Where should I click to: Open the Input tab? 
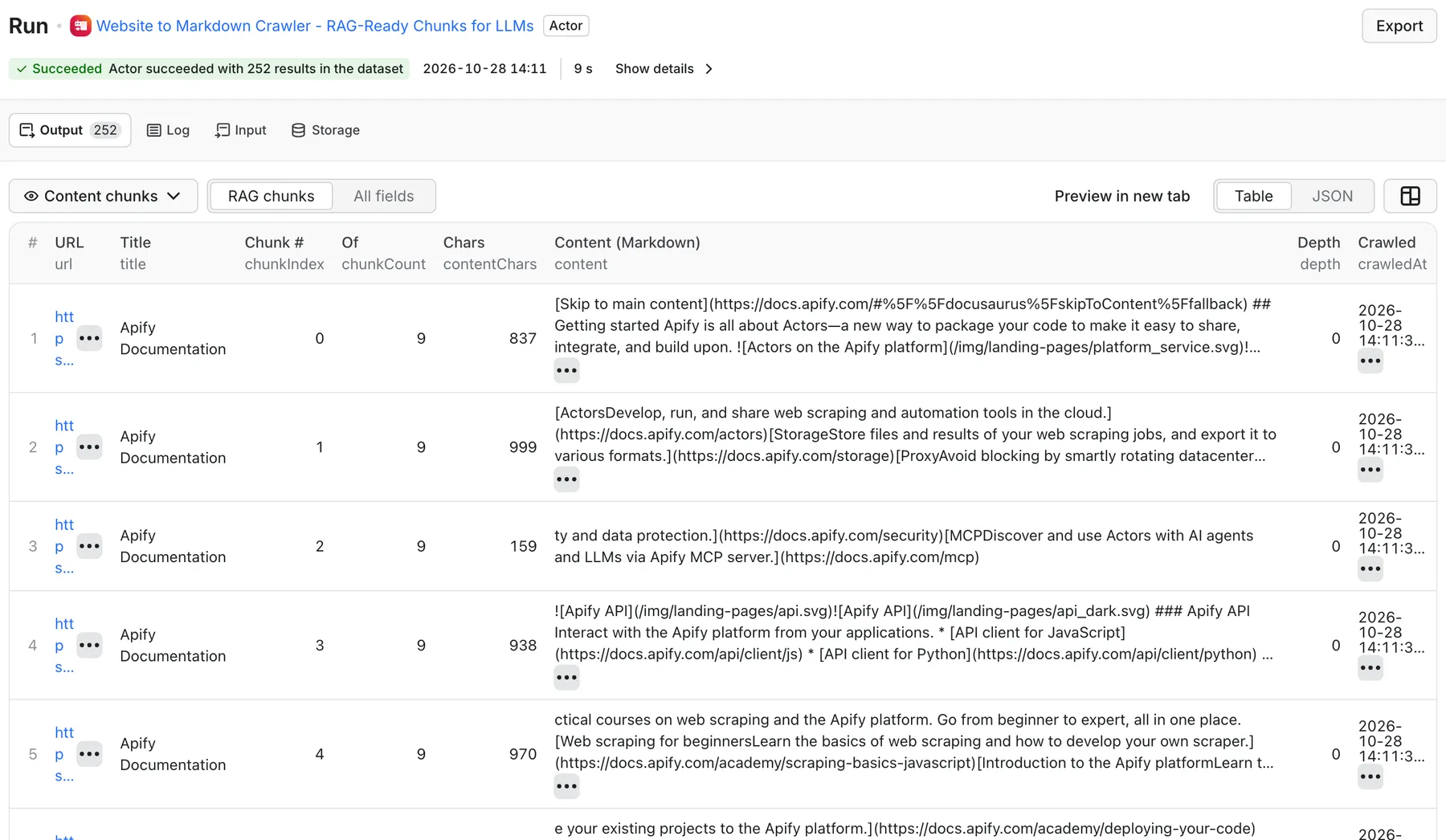[240, 130]
